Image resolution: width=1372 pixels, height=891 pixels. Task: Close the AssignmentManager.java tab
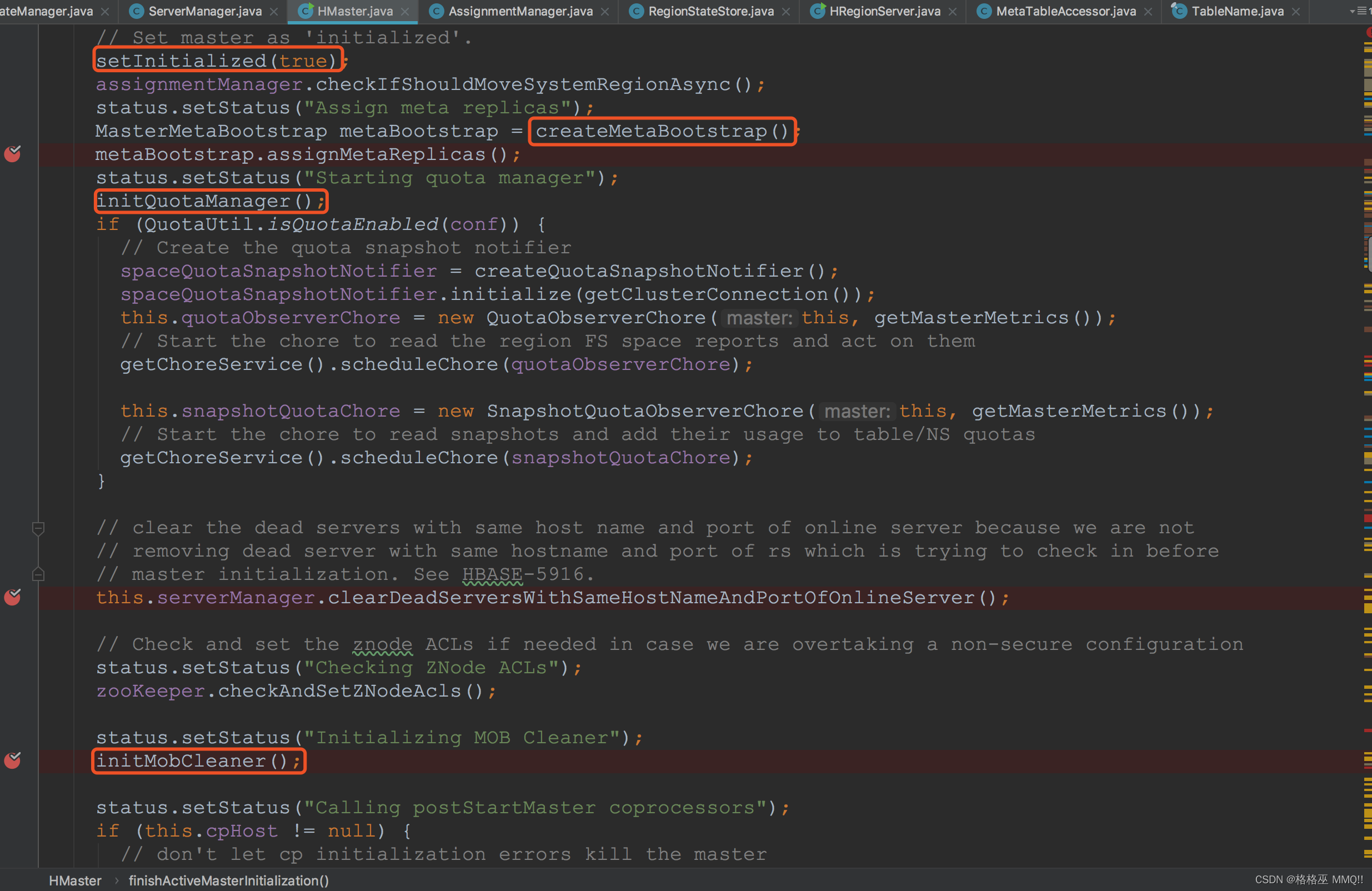tap(605, 12)
